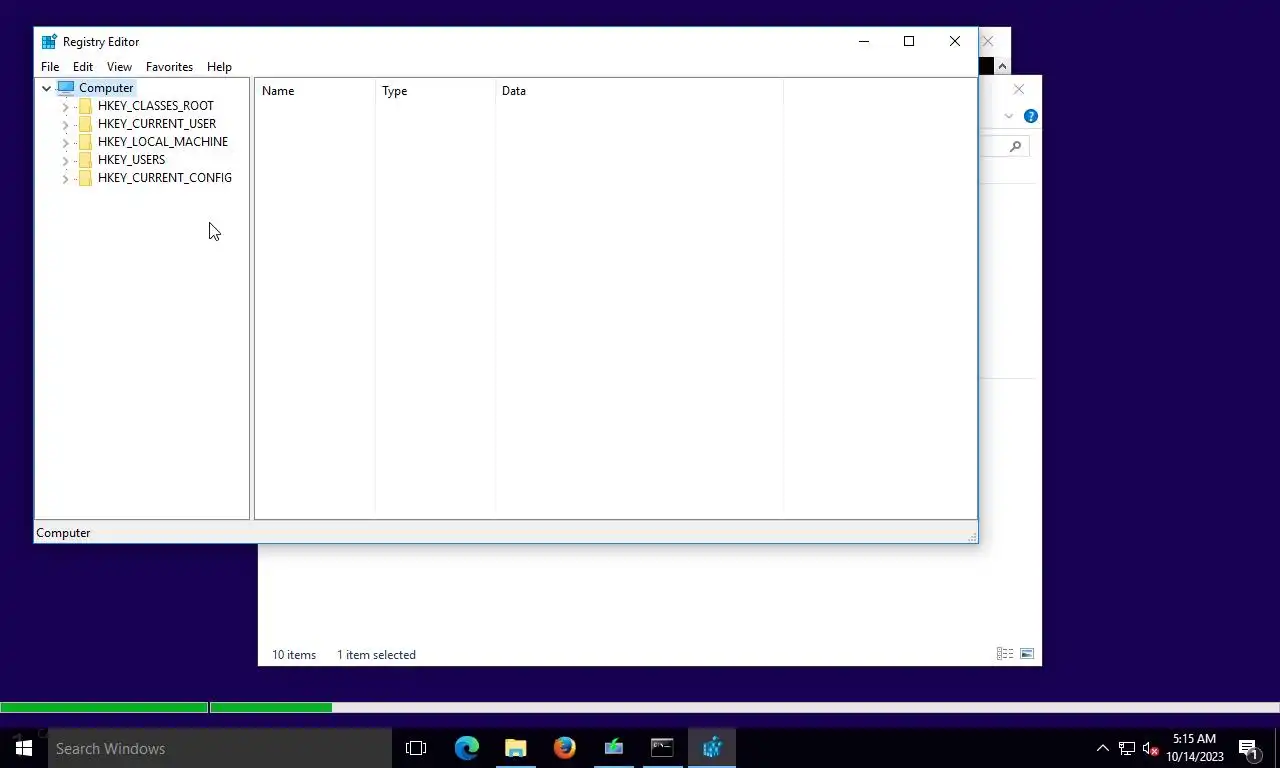Expand the HKEY_CURRENT_USER arrow
Viewport: 1280px width, 768px height.
coord(66,124)
